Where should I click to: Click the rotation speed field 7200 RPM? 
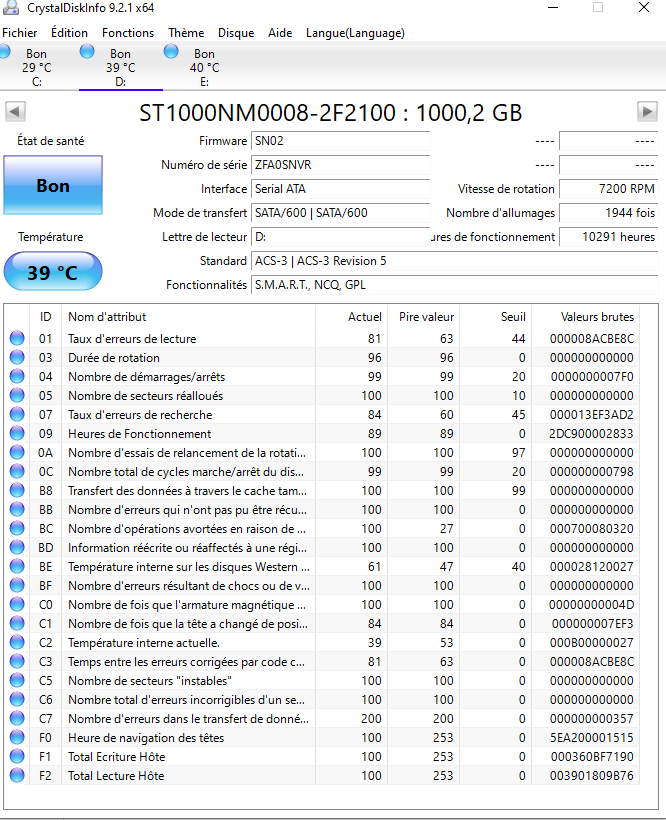pyautogui.click(x=608, y=189)
